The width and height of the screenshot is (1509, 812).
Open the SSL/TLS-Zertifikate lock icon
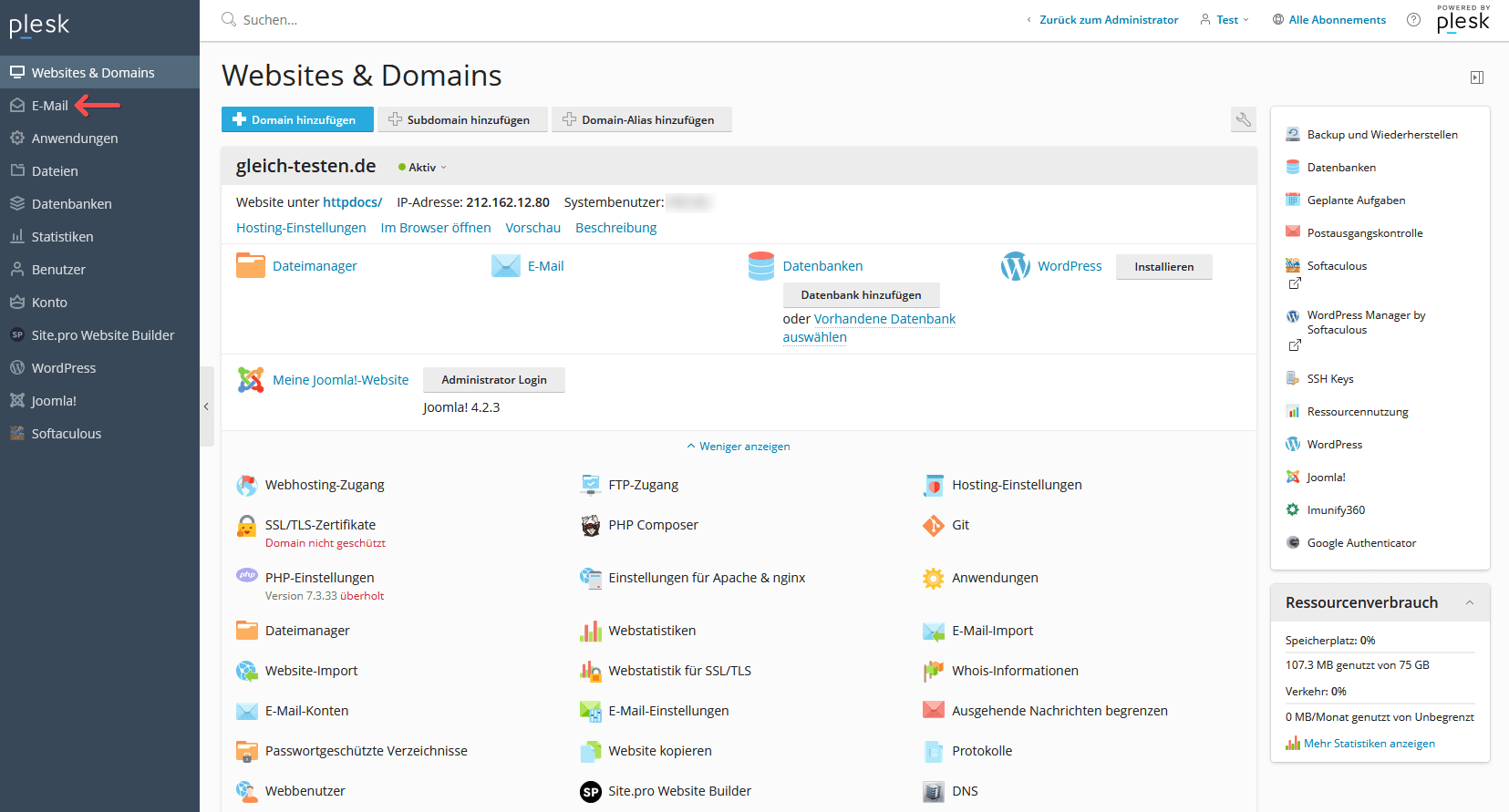click(247, 526)
